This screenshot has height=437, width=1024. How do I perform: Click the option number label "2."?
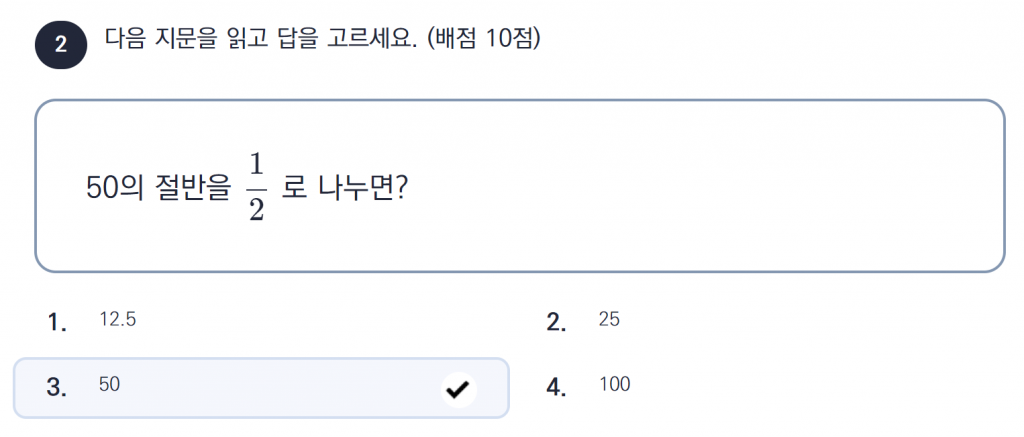coord(557,322)
